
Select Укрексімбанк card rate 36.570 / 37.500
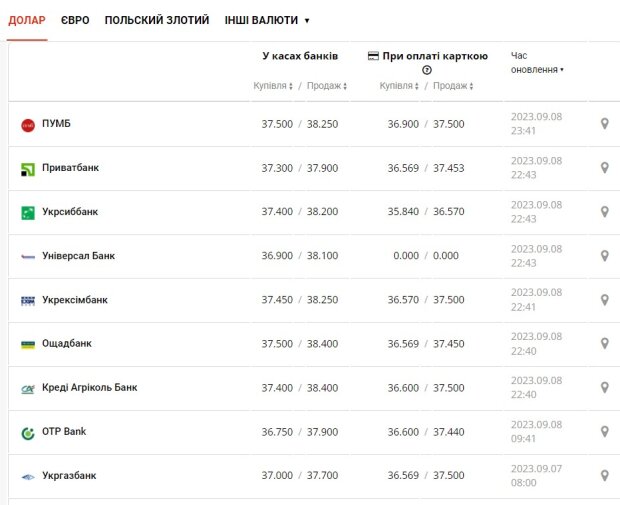426,300
